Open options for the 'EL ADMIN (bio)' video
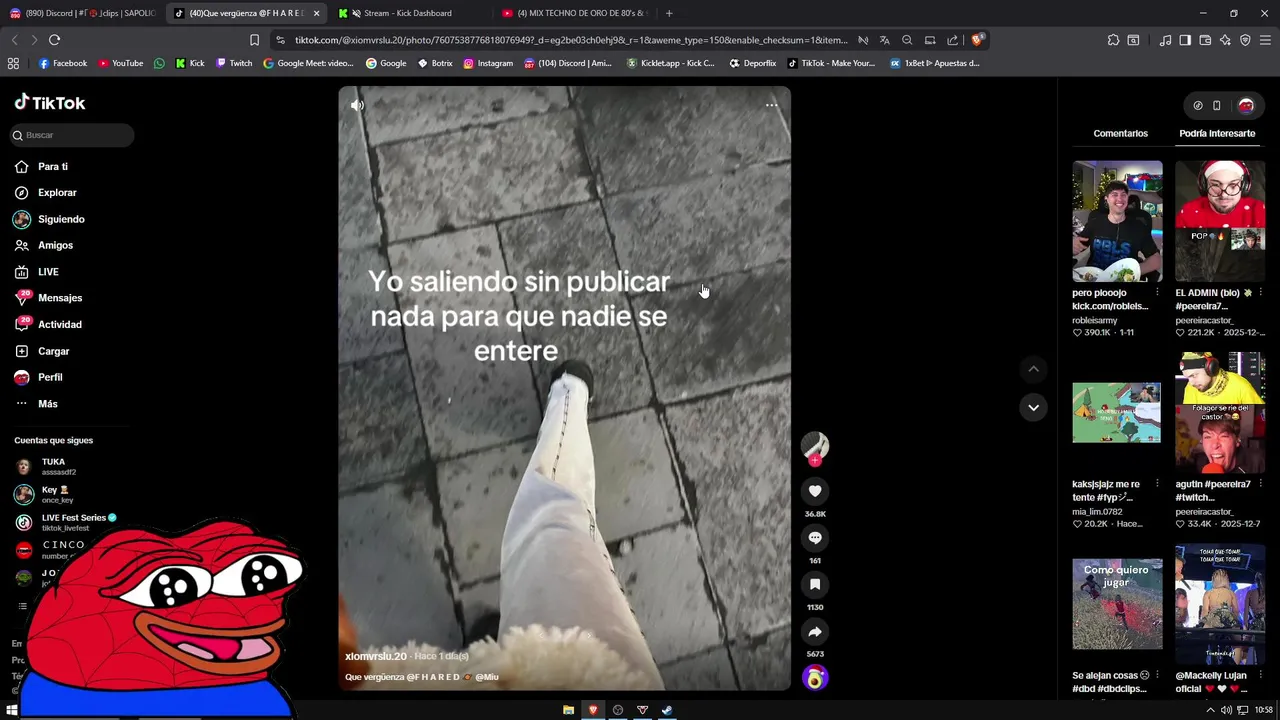 (1260, 293)
